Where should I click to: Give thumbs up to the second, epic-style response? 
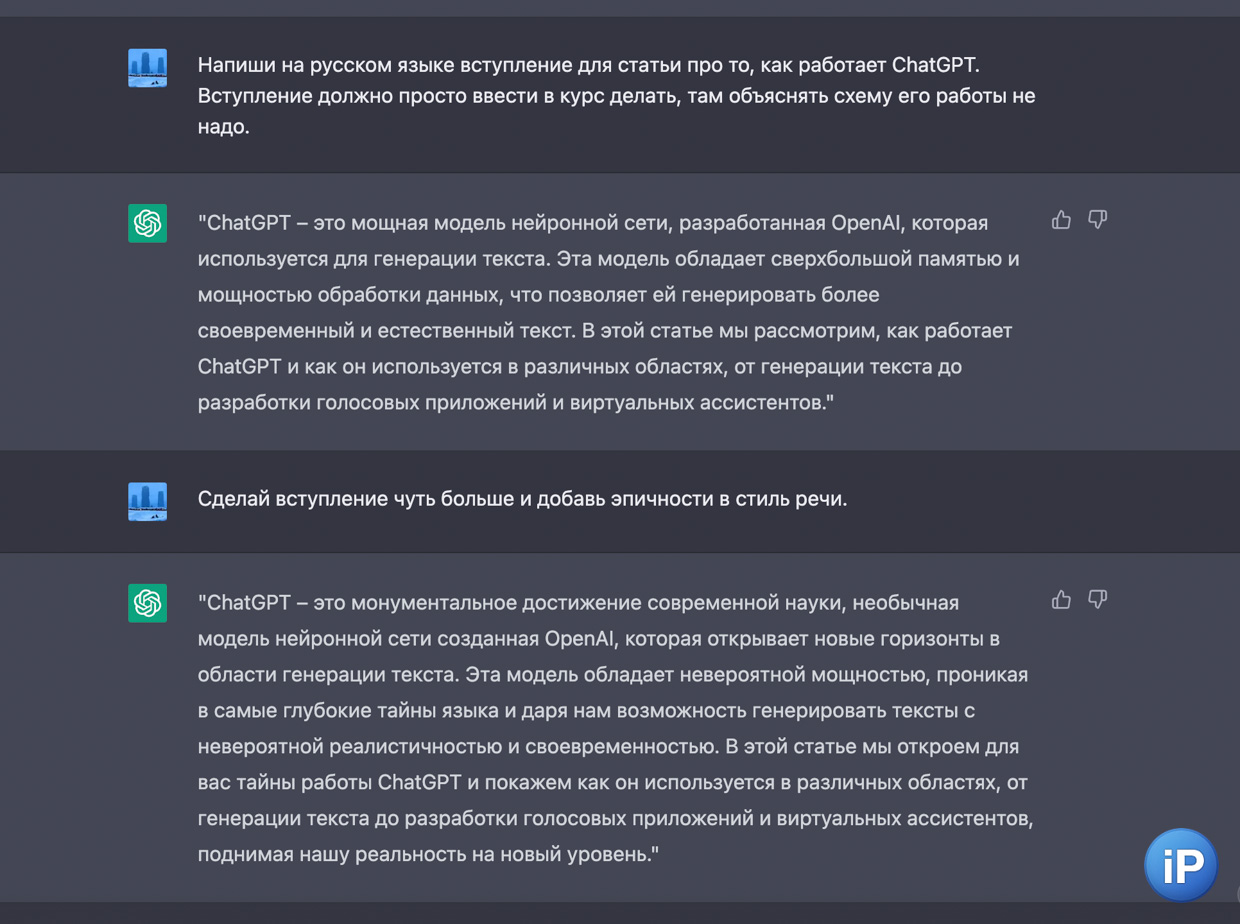point(1061,600)
